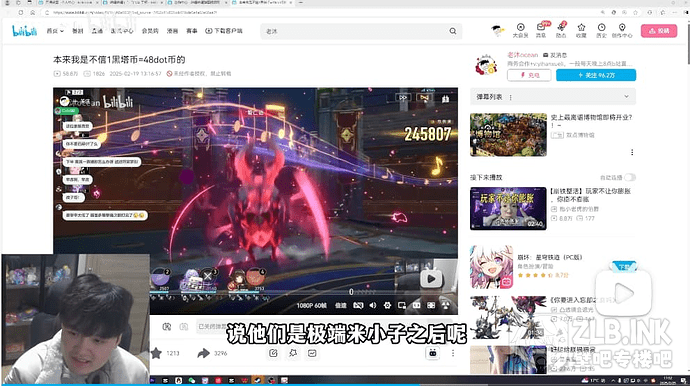Open 大会员 membership icon
This screenshot has height=386, width=690.
(x=521, y=30)
